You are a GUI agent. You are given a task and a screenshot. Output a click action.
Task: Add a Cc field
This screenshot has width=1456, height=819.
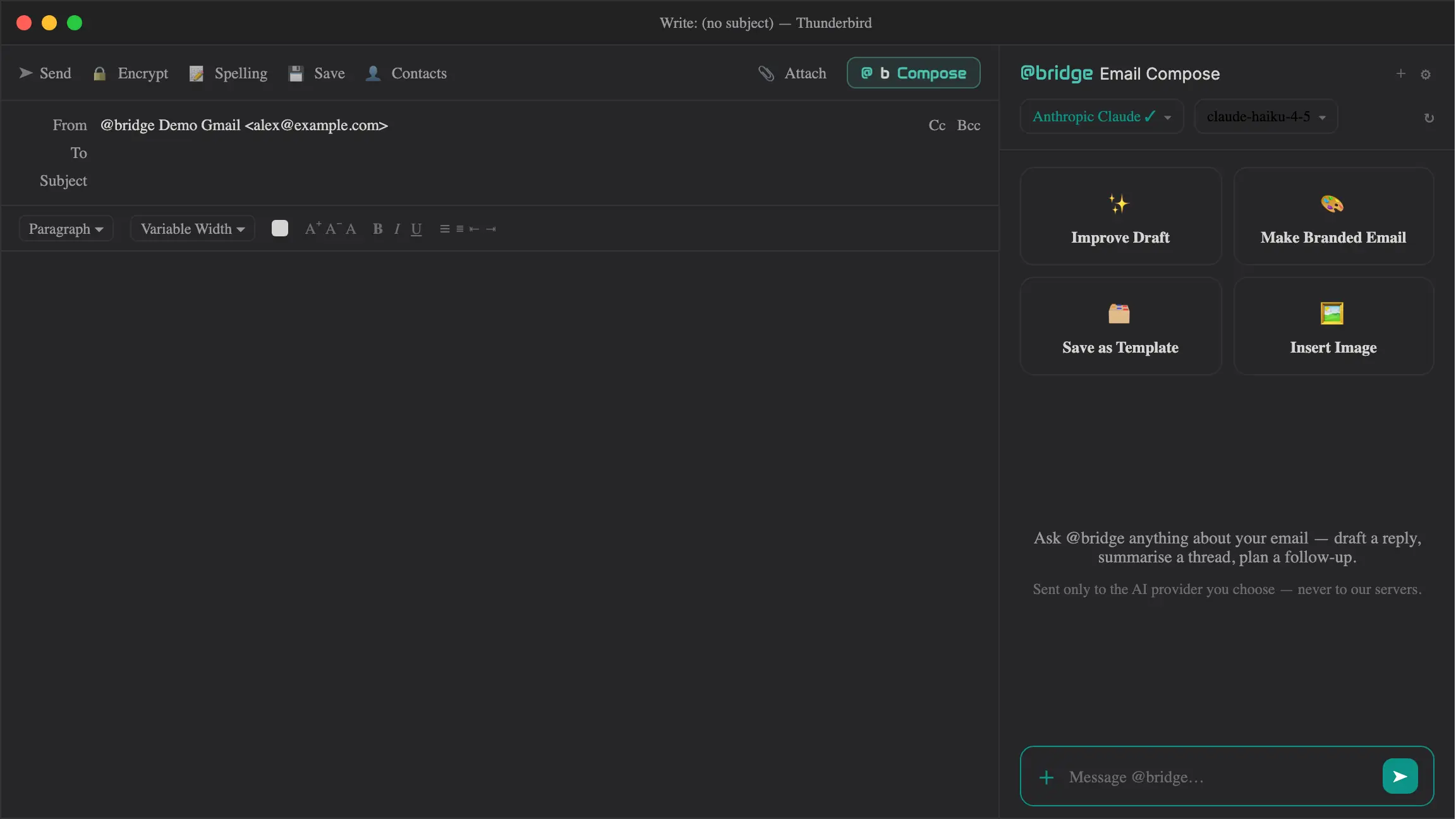pos(937,125)
